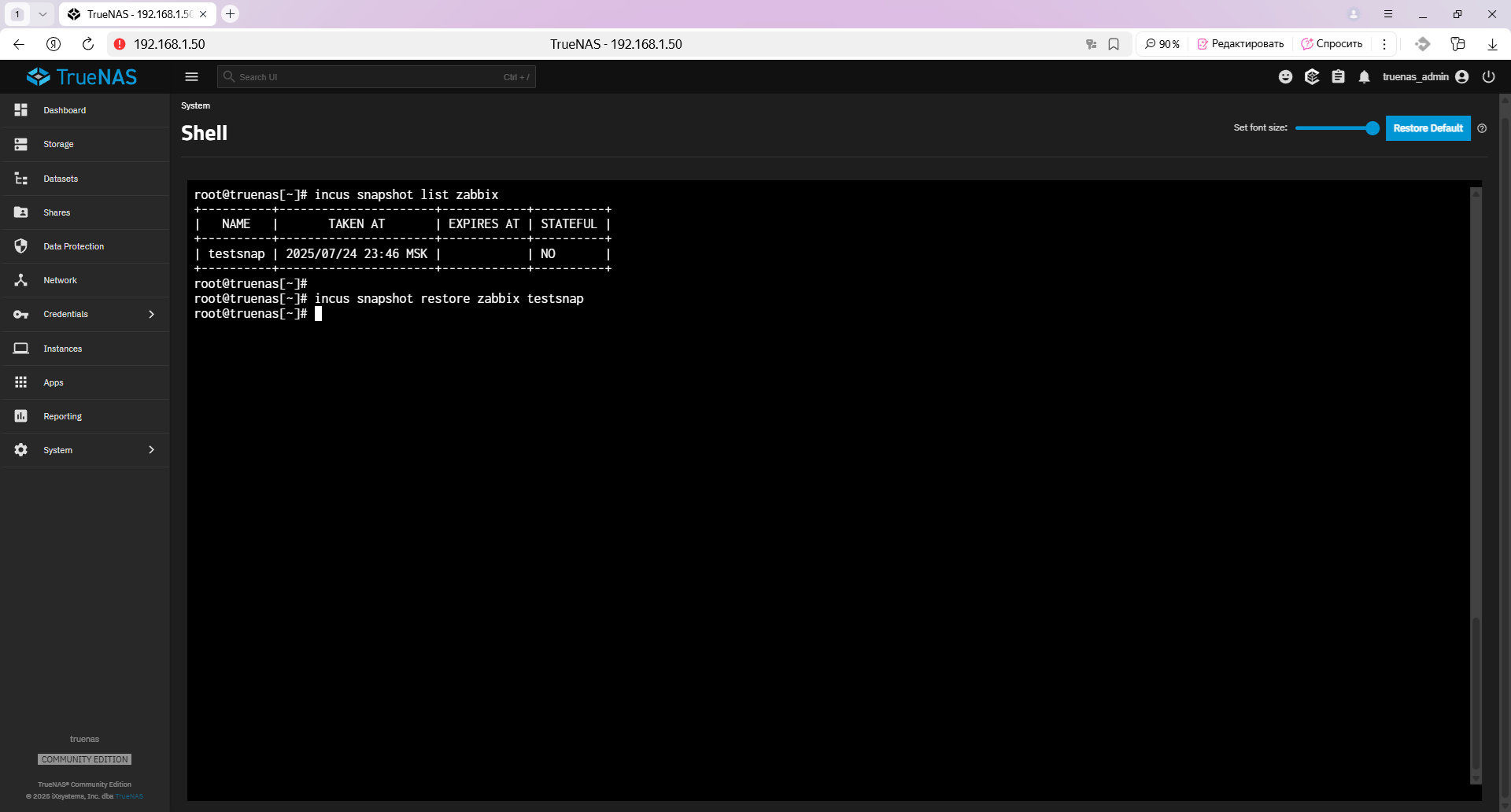The width and height of the screenshot is (1511, 812).
Task: Open the Alerts bell icon
Action: pyautogui.click(x=1365, y=77)
